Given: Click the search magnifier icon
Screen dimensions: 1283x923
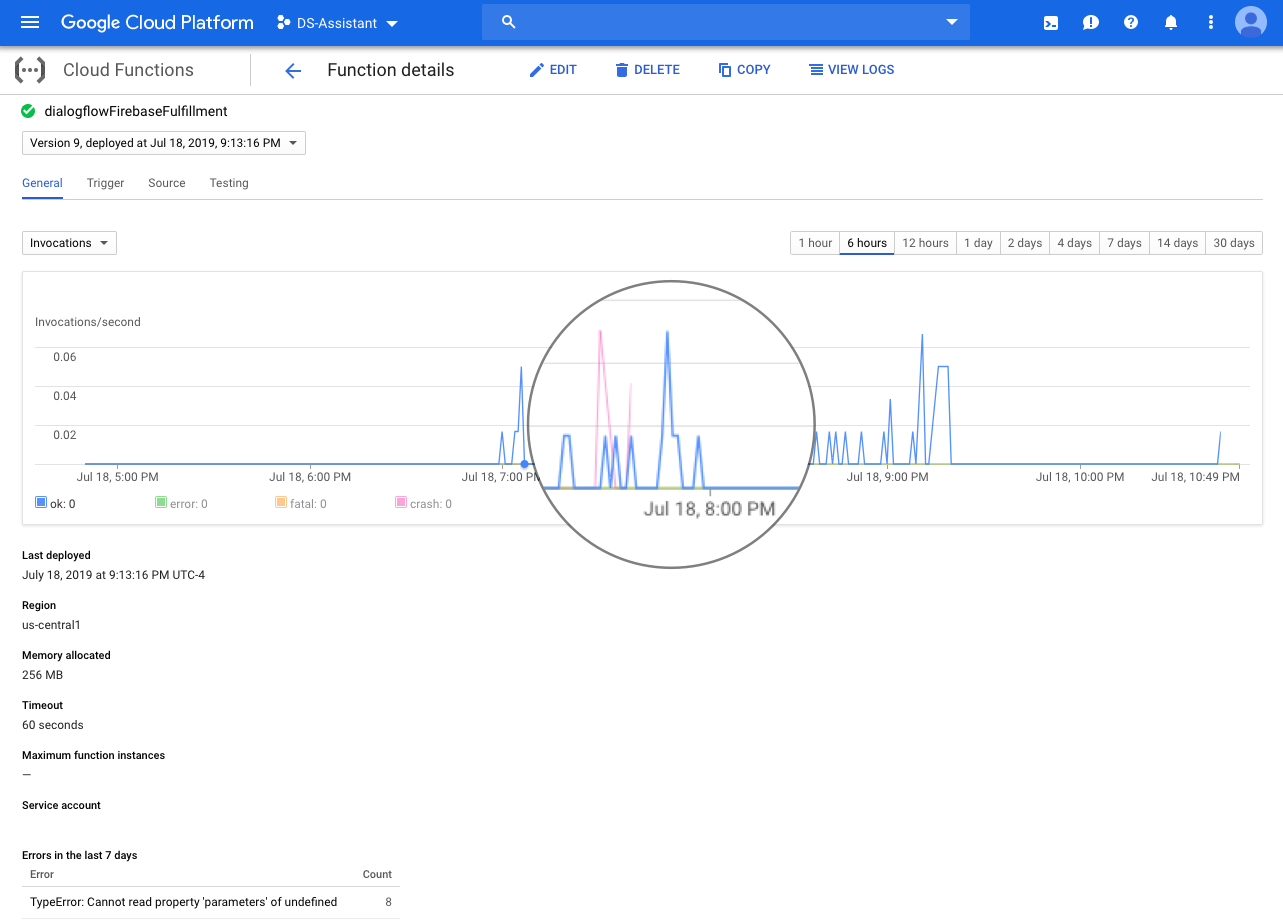Looking at the screenshot, I should pyautogui.click(x=508, y=22).
